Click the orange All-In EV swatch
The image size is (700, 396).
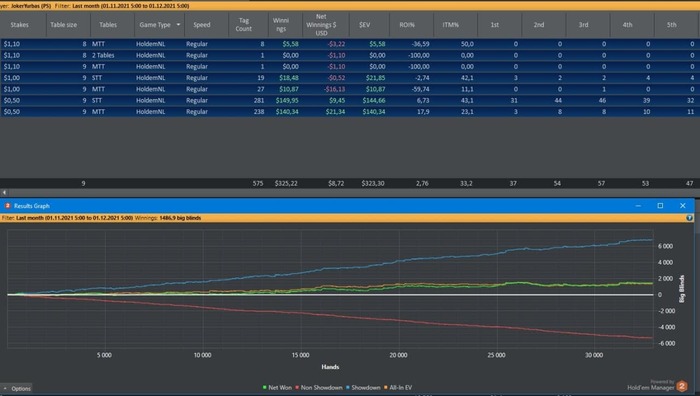386,388
